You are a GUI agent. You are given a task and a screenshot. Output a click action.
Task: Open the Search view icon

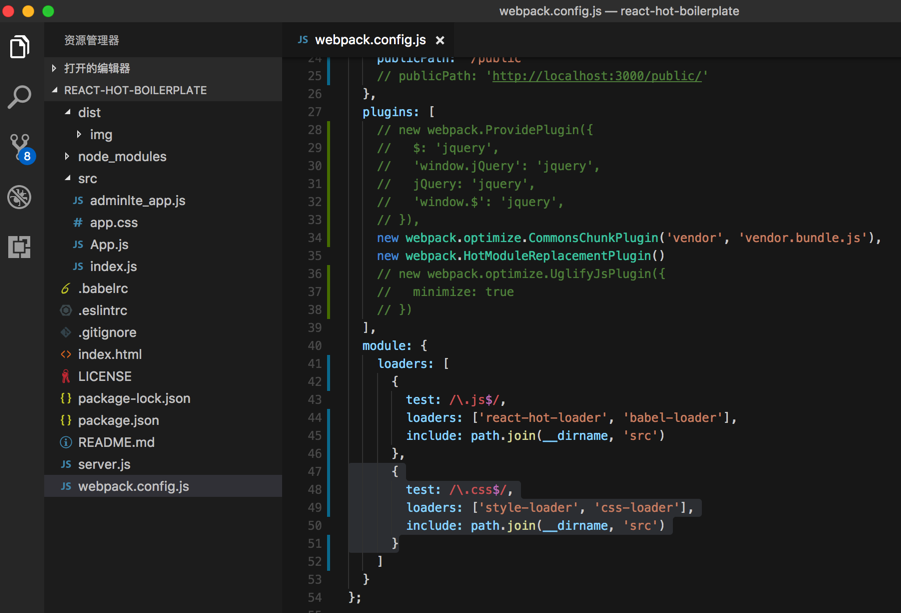click(20, 97)
